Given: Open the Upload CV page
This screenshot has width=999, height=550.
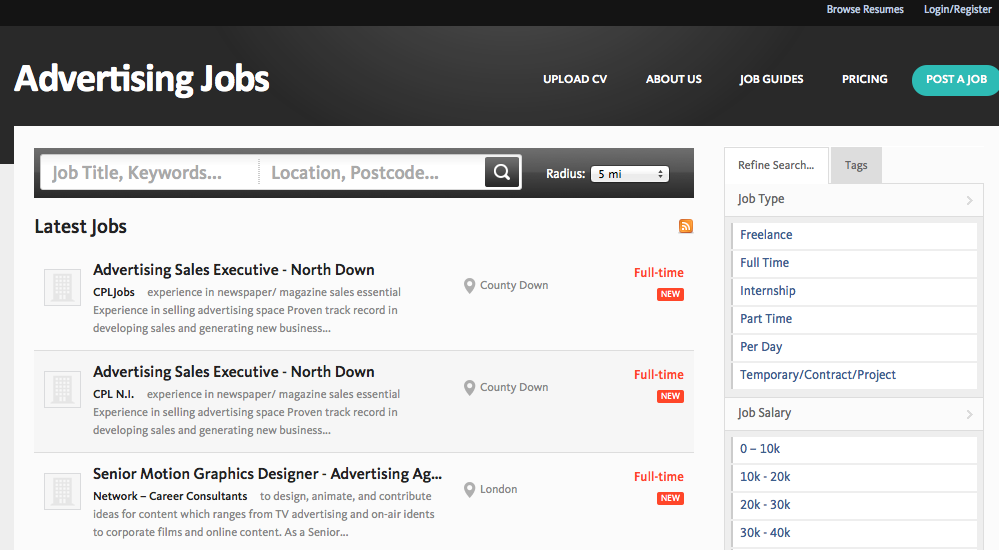Looking at the screenshot, I should [x=575, y=79].
